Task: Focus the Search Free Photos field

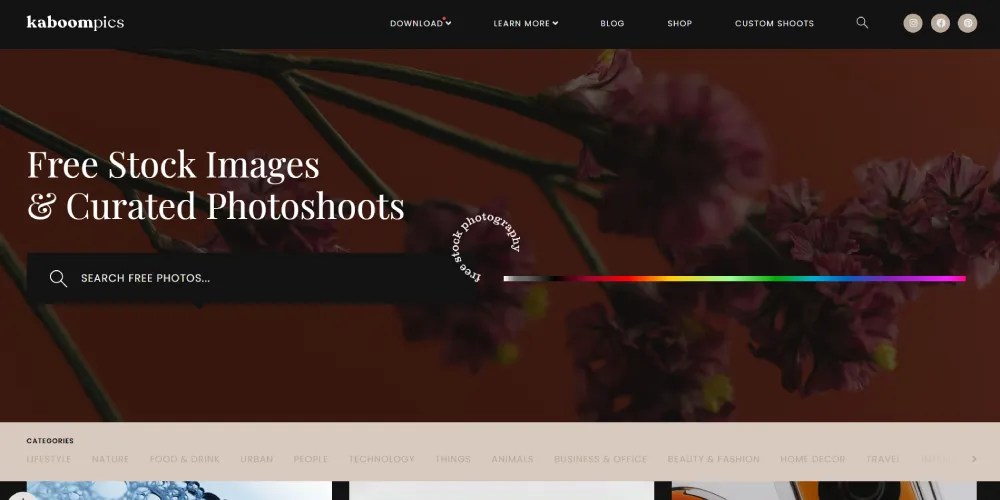Action: tap(251, 278)
